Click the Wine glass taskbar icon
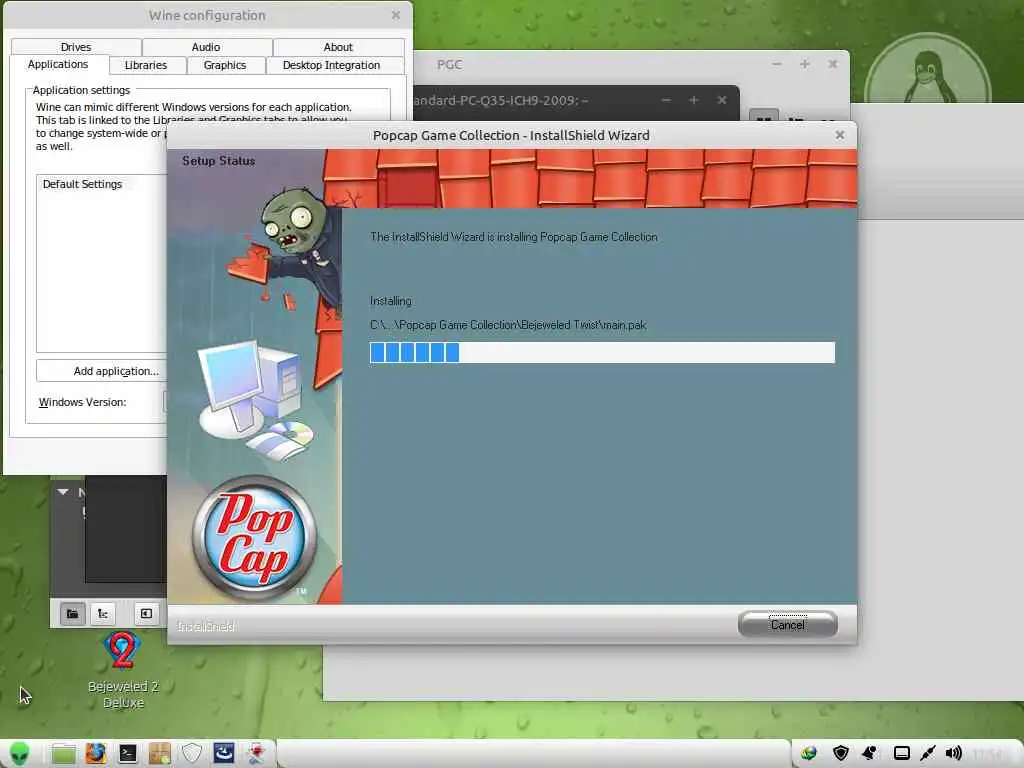1024x768 pixels. point(256,754)
